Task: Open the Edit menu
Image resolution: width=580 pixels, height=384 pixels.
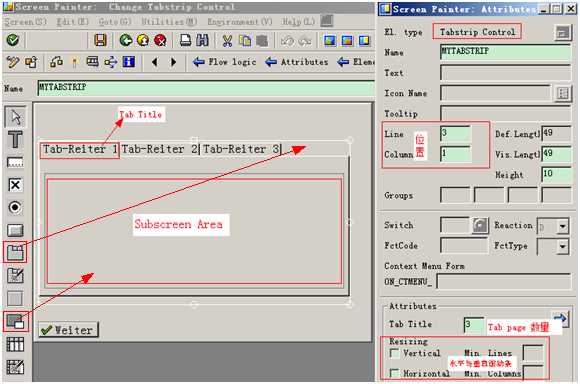Action: tap(72, 22)
